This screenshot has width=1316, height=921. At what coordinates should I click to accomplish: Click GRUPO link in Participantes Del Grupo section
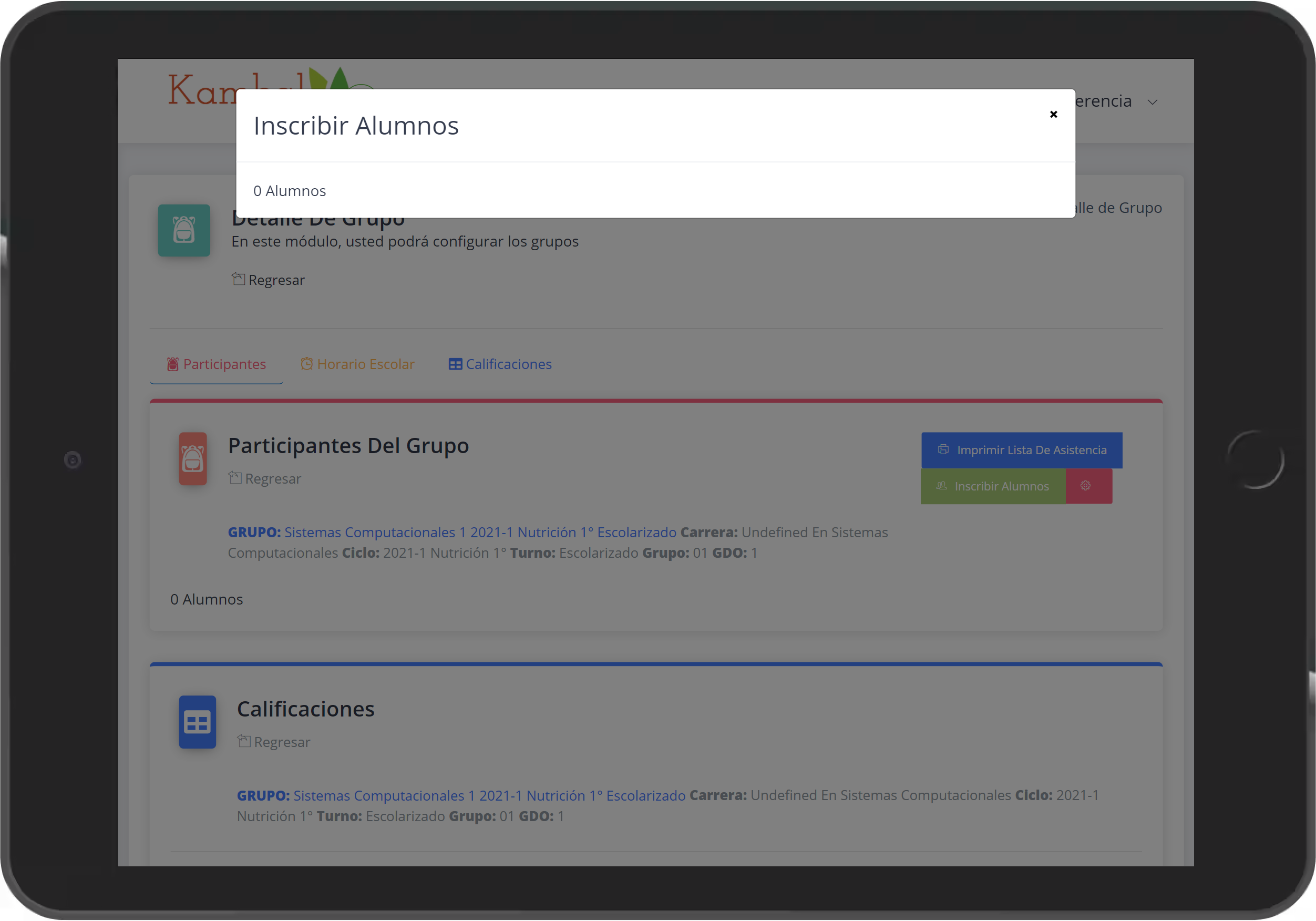(451, 532)
